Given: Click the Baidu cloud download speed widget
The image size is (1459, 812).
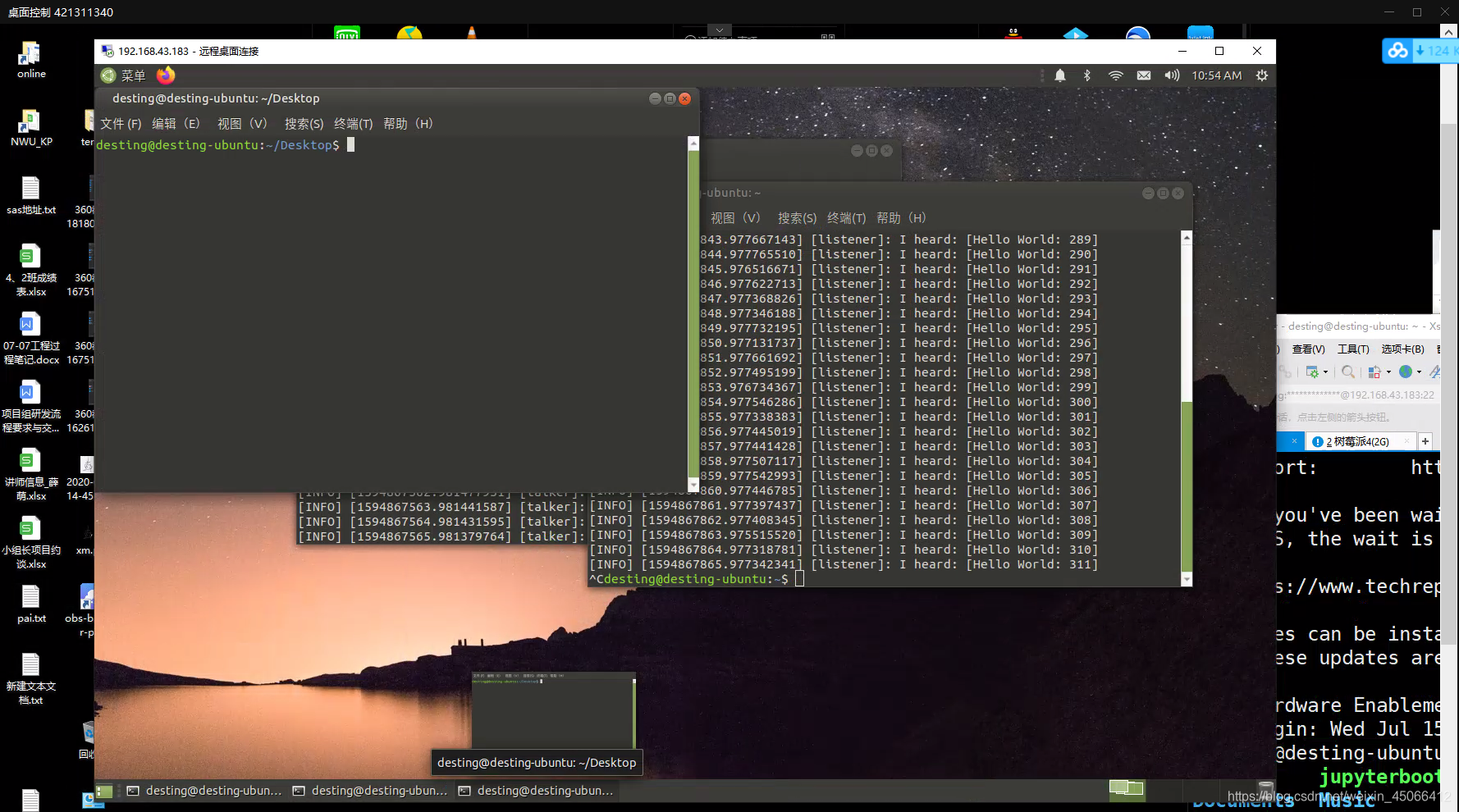Looking at the screenshot, I should (1420, 51).
